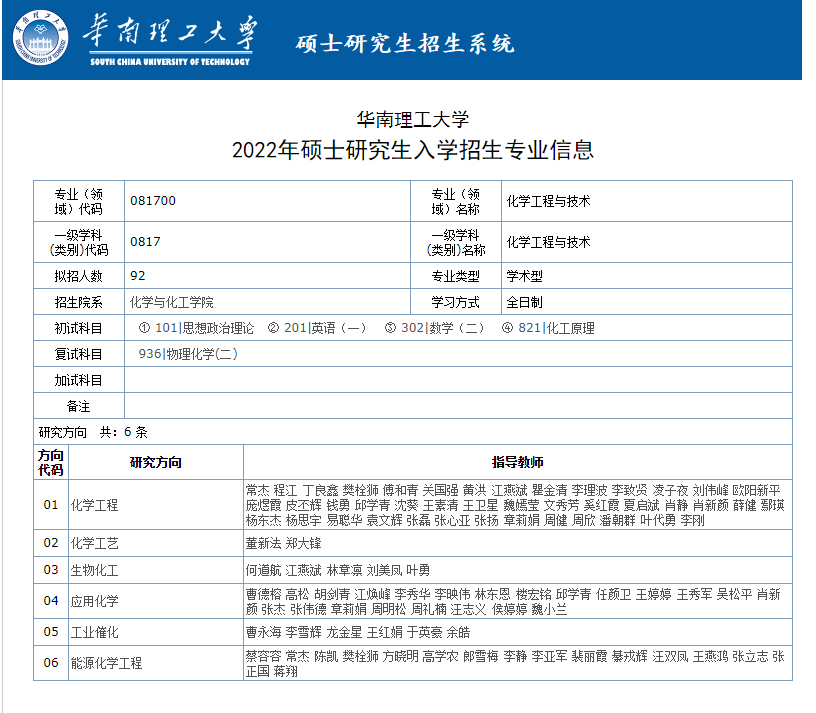Click advisor 曹永海 in the 工业催化 row
Viewport: 816px width, 713px height.
point(263,632)
